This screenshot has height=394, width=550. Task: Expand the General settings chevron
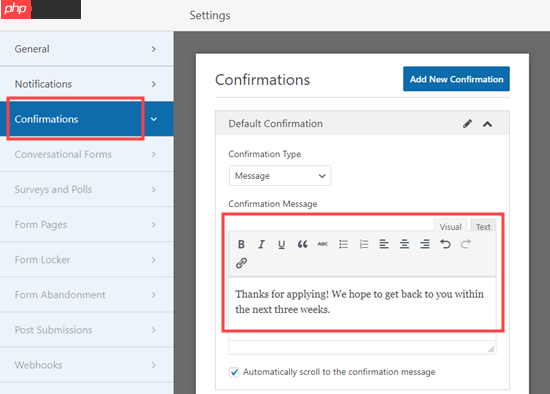coord(154,49)
